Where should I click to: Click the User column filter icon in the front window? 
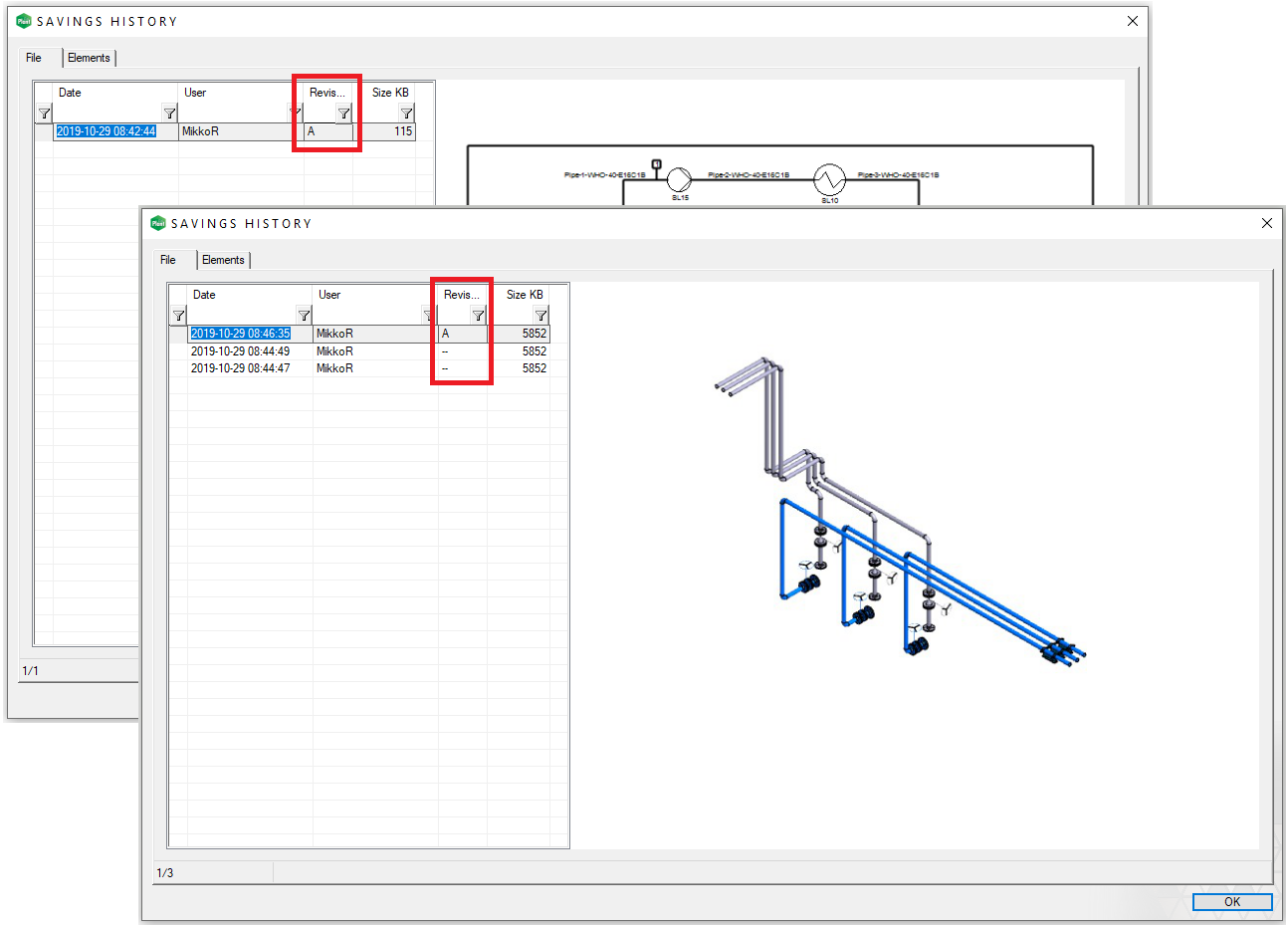click(x=428, y=316)
